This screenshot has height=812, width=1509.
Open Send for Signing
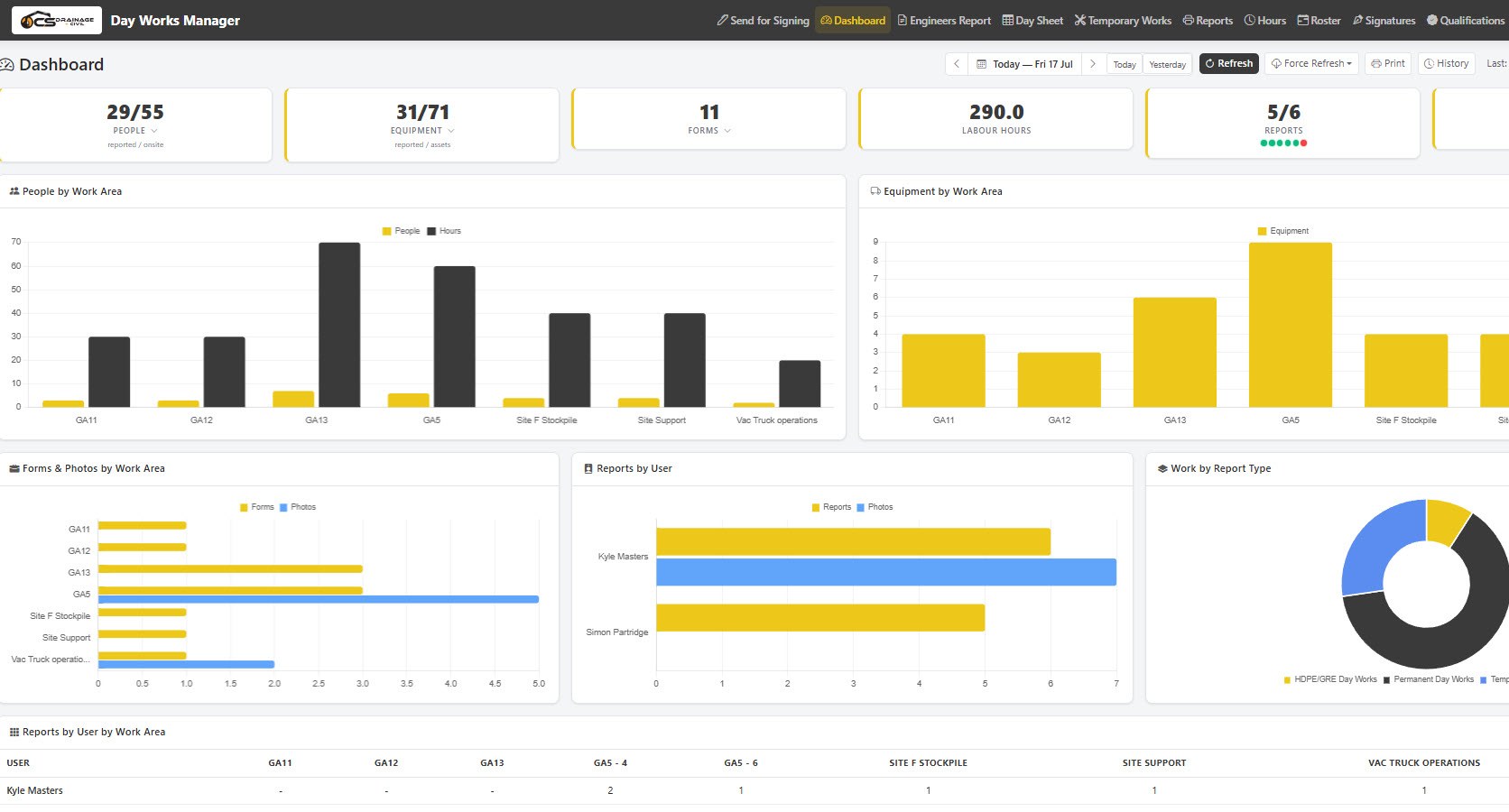click(x=763, y=20)
